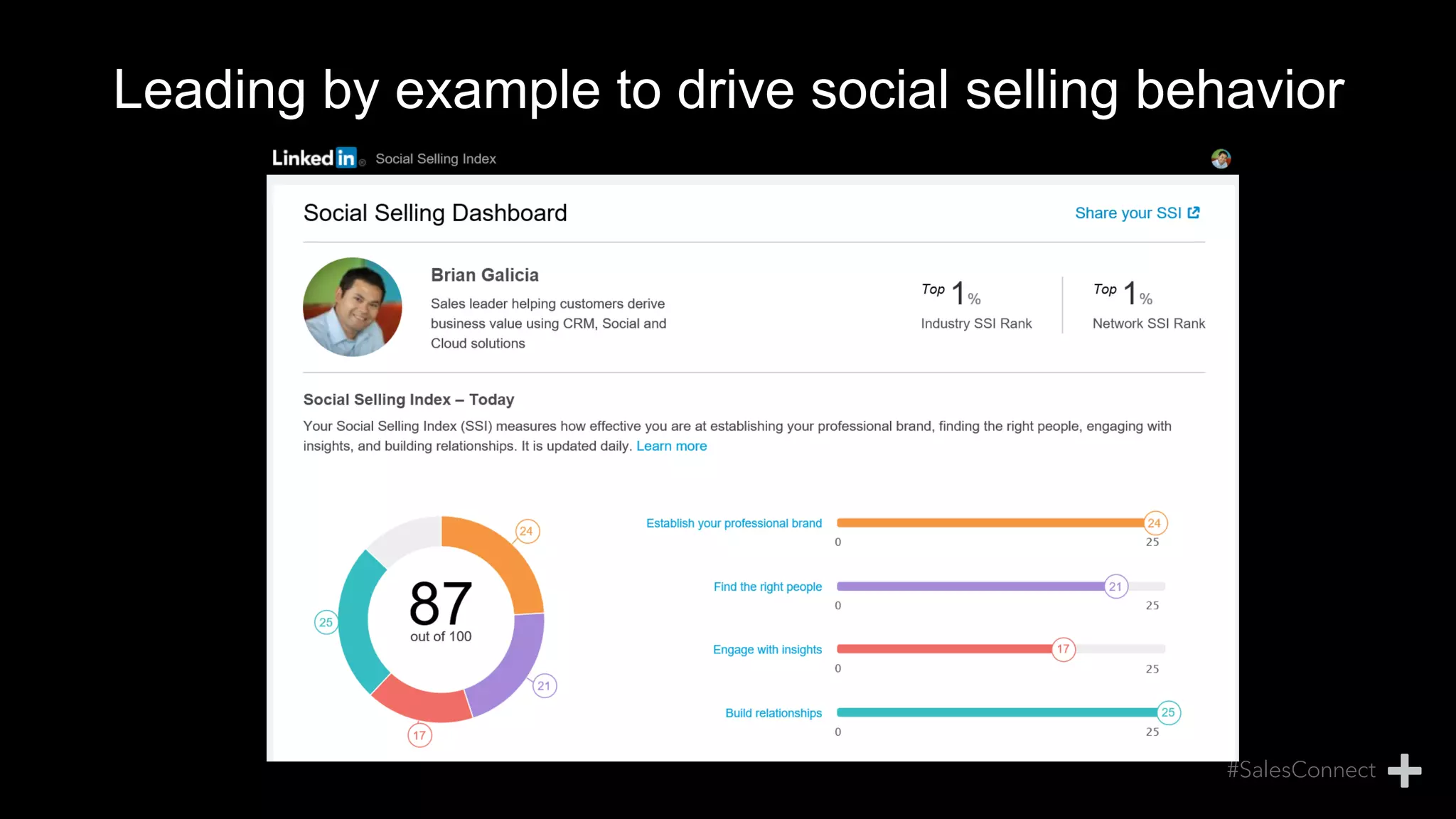Click the 87 score in donut center
This screenshot has height=819, width=1456.
click(x=441, y=603)
